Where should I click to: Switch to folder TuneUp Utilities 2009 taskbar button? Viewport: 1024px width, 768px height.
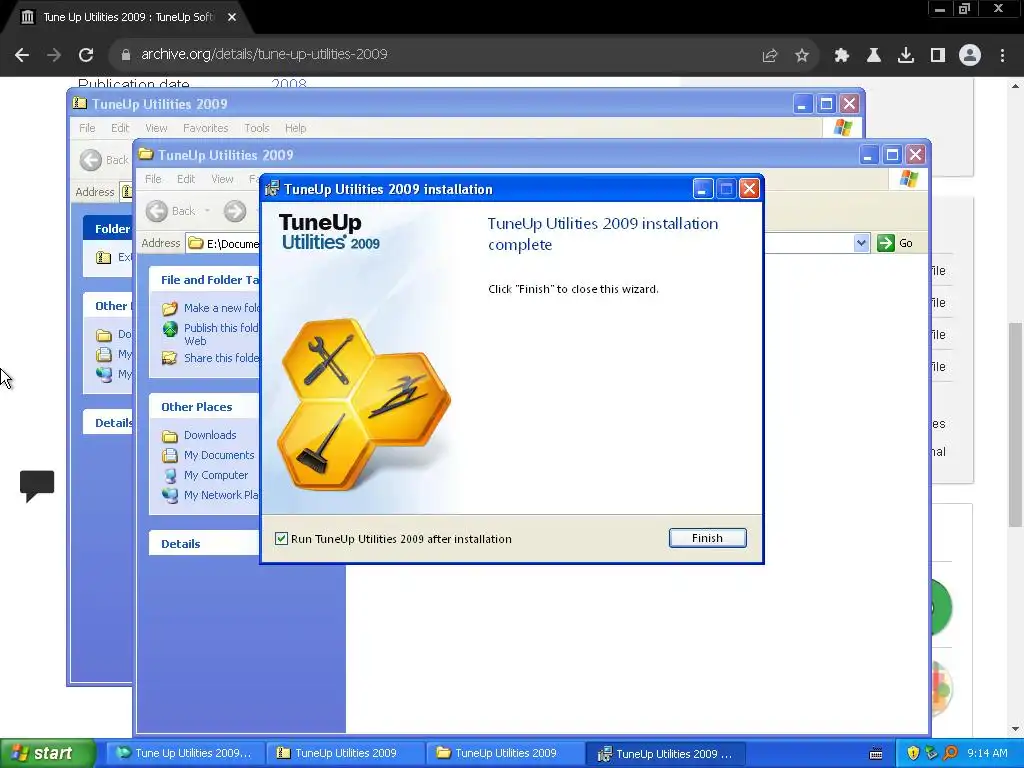505,754
